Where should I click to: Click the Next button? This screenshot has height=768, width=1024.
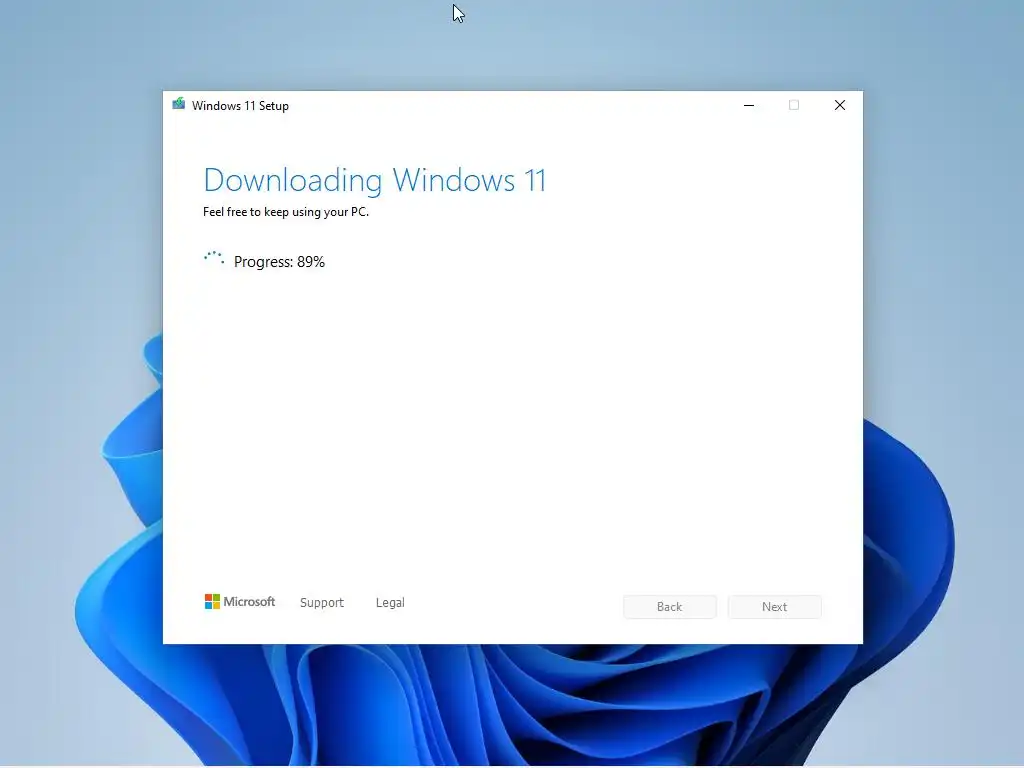775,607
